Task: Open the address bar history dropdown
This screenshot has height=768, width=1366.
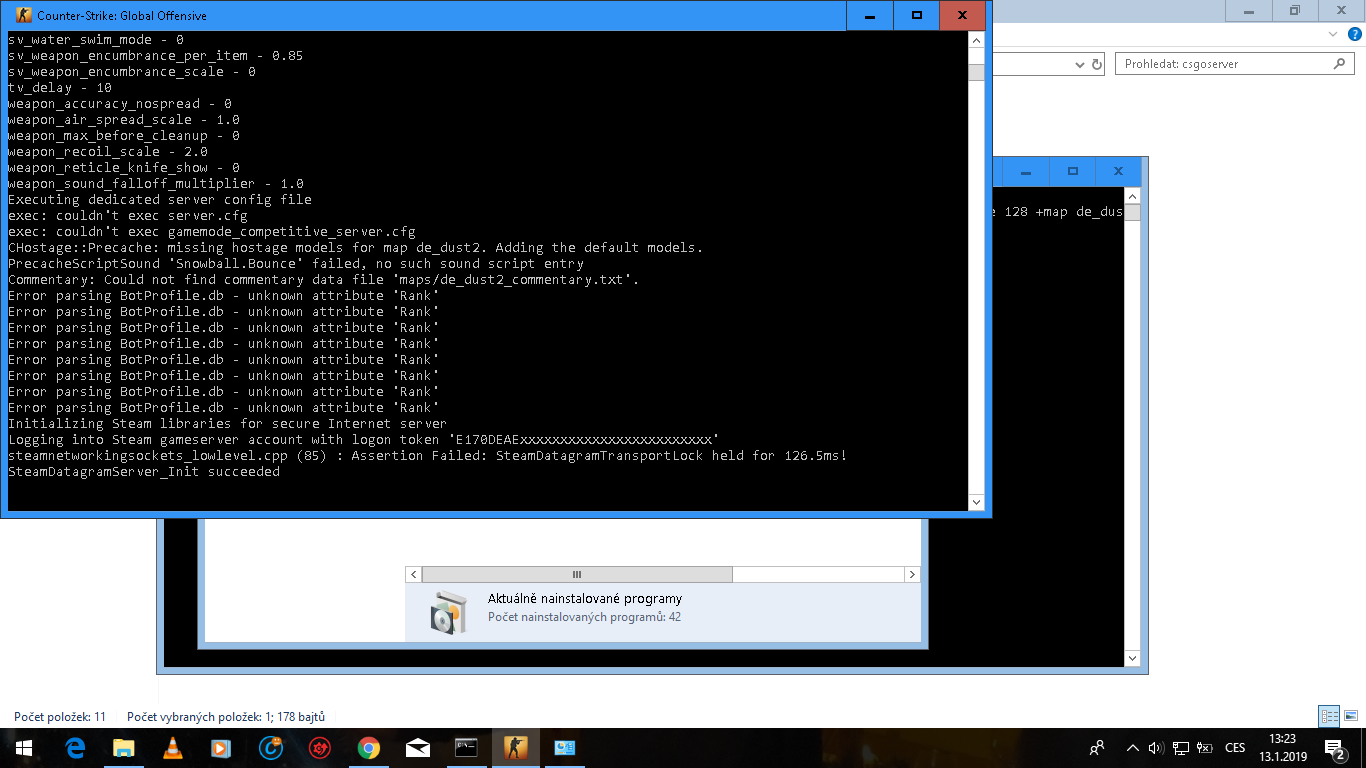Action: [x=1079, y=64]
